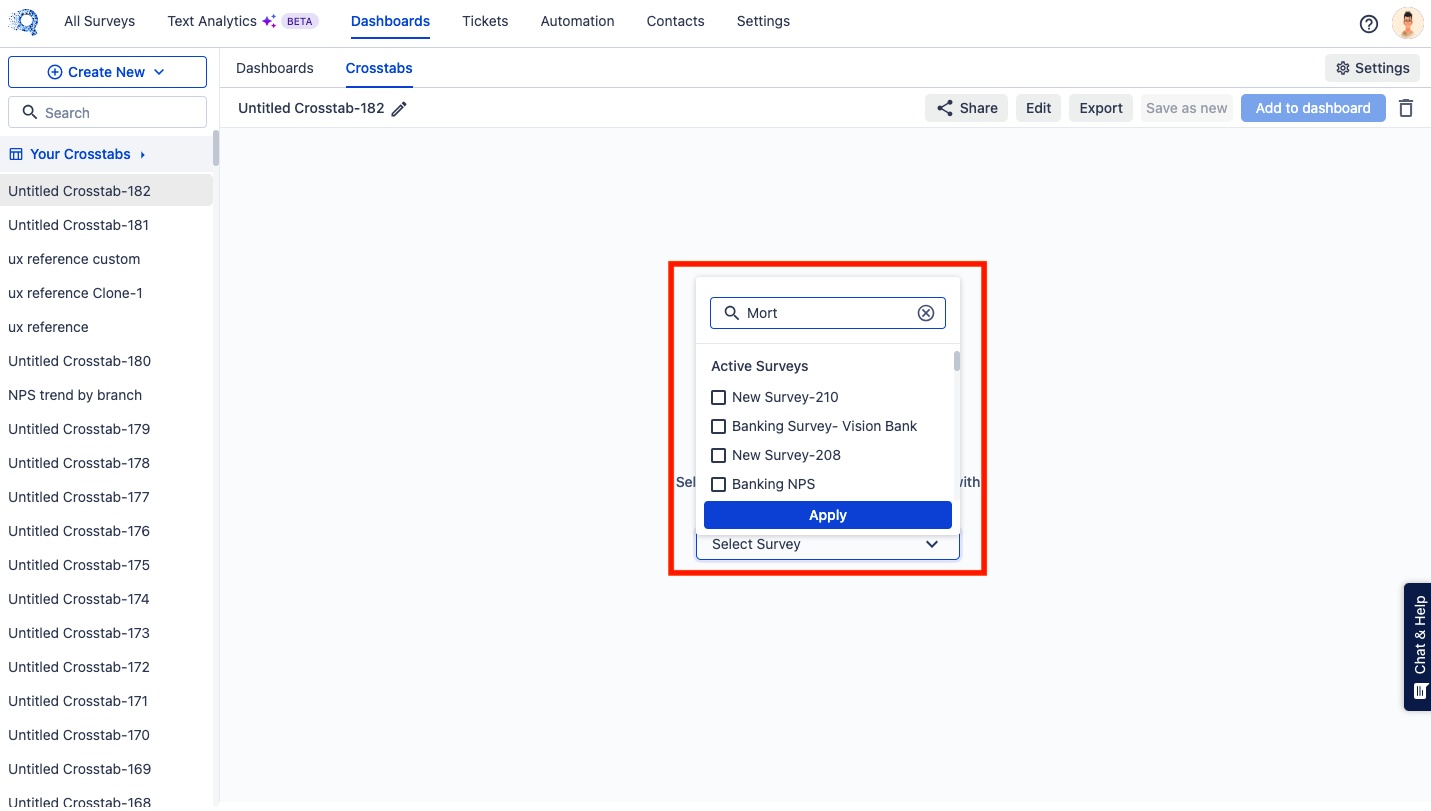The height and width of the screenshot is (811, 1431).
Task: Open the help question mark icon
Action: click(x=1369, y=24)
